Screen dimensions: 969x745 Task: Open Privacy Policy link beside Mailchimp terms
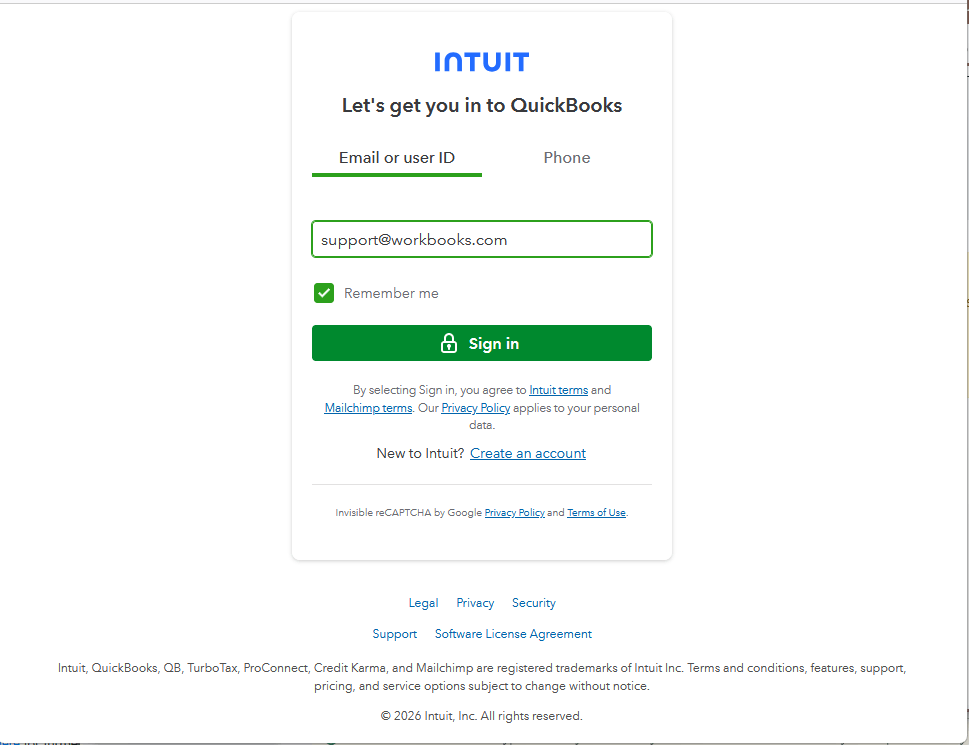coord(476,408)
